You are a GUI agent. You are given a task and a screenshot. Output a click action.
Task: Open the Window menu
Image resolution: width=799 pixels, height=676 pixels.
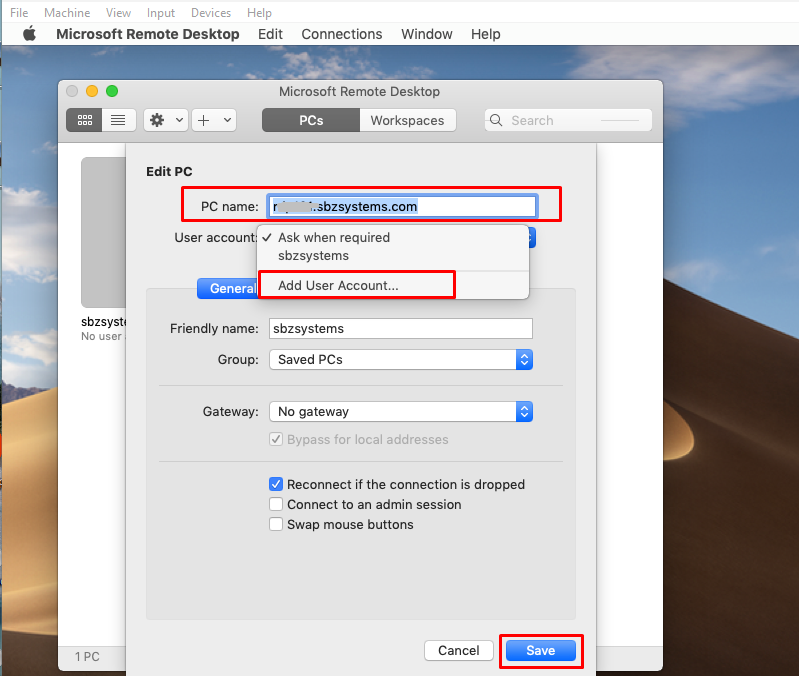tap(427, 34)
